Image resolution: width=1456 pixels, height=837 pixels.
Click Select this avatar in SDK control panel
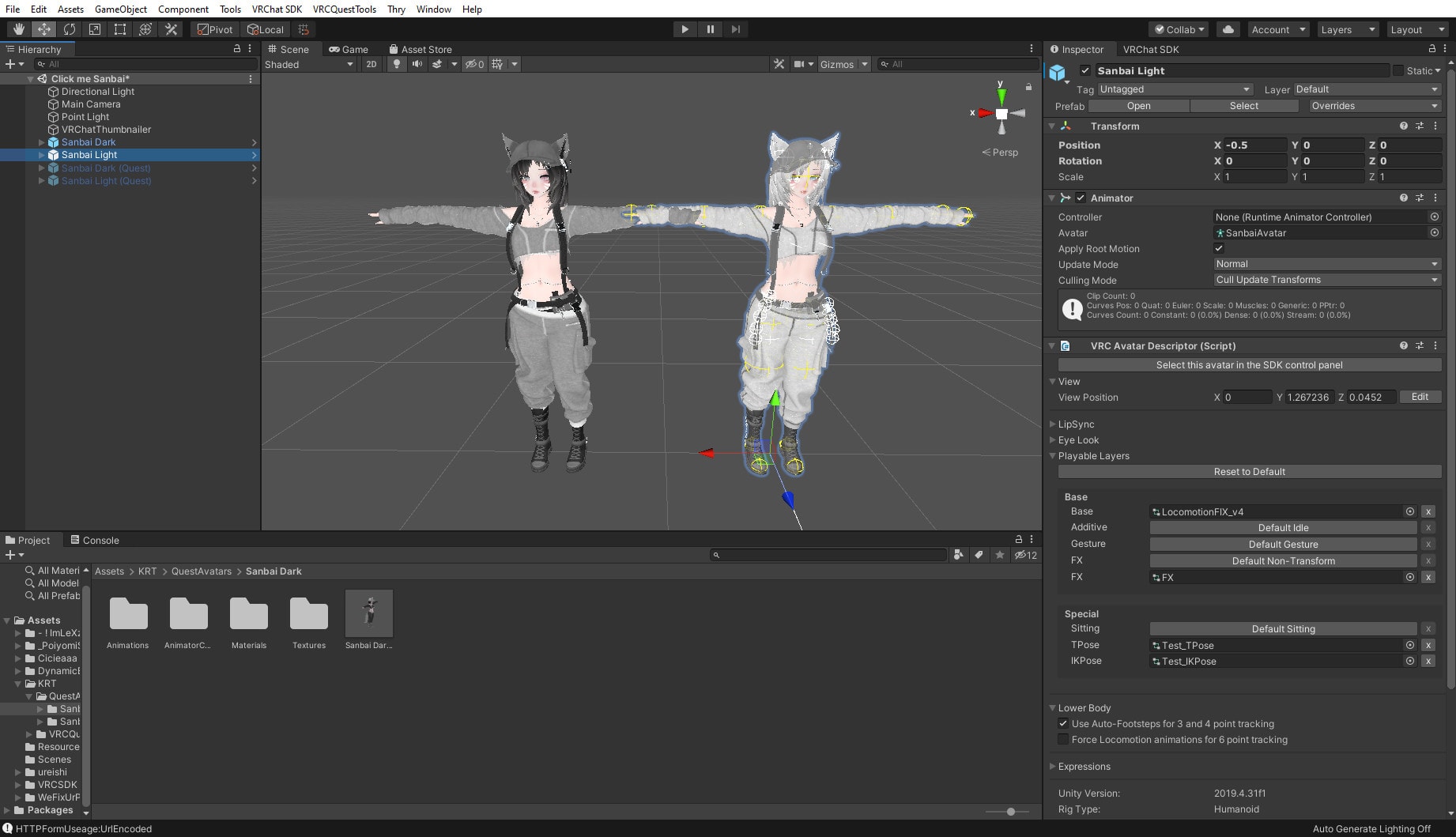click(x=1249, y=364)
